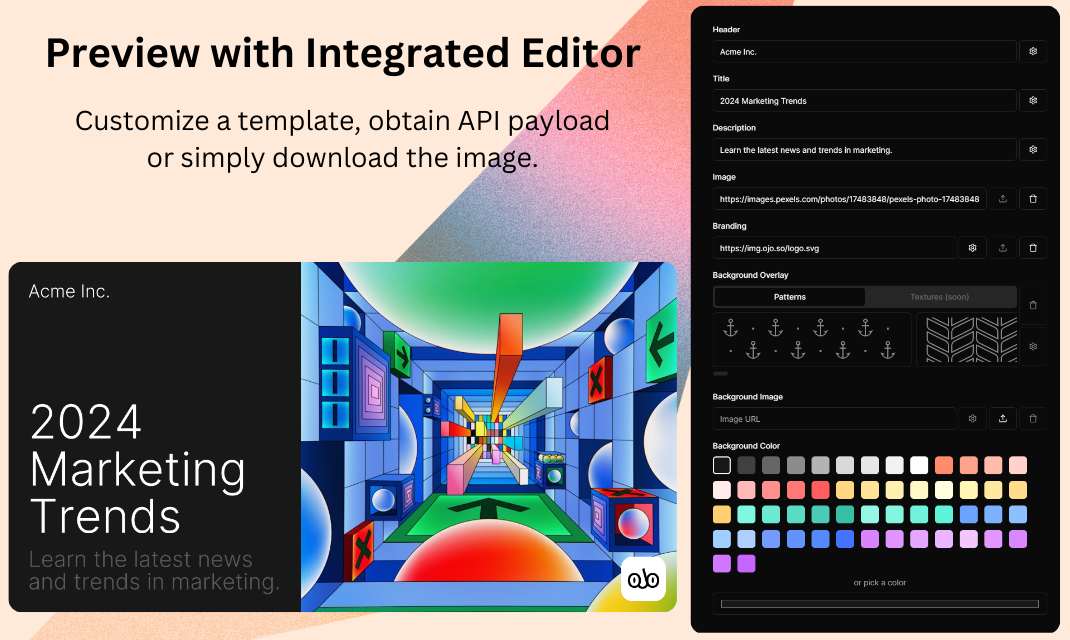Click the Branding input with logo.svg URL
Viewport: 1070px width, 640px height.
[835, 248]
